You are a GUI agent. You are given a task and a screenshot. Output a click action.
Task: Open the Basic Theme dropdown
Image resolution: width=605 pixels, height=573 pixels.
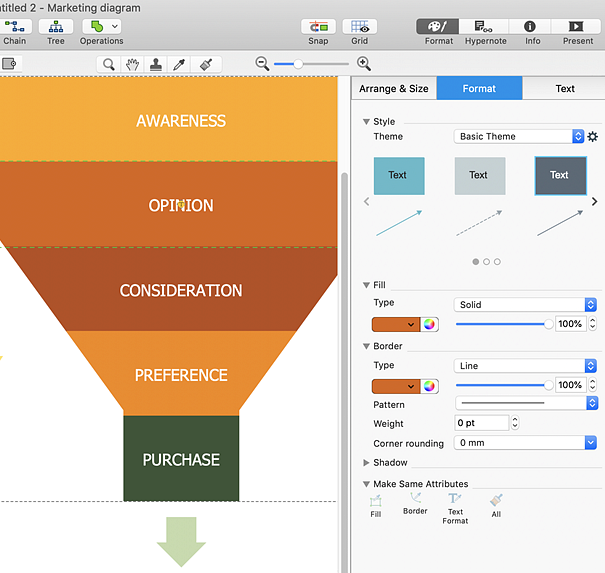pyautogui.click(x=519, y=137)
